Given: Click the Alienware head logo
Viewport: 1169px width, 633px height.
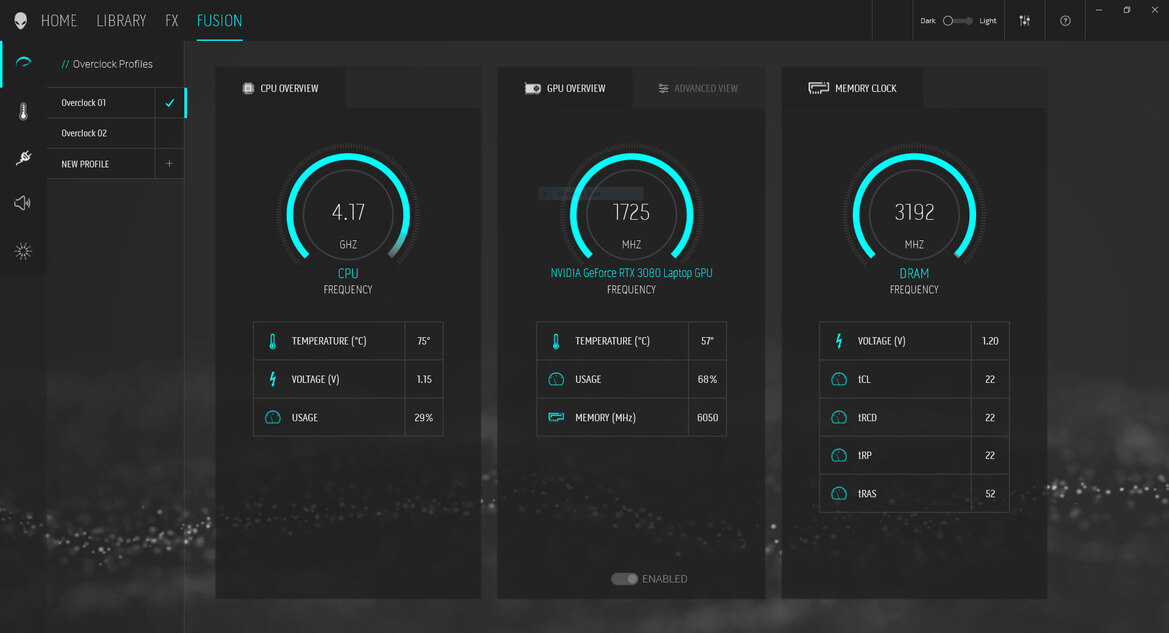Looking at the screenshot, I should pyautogui.click(x=21, y=21).
